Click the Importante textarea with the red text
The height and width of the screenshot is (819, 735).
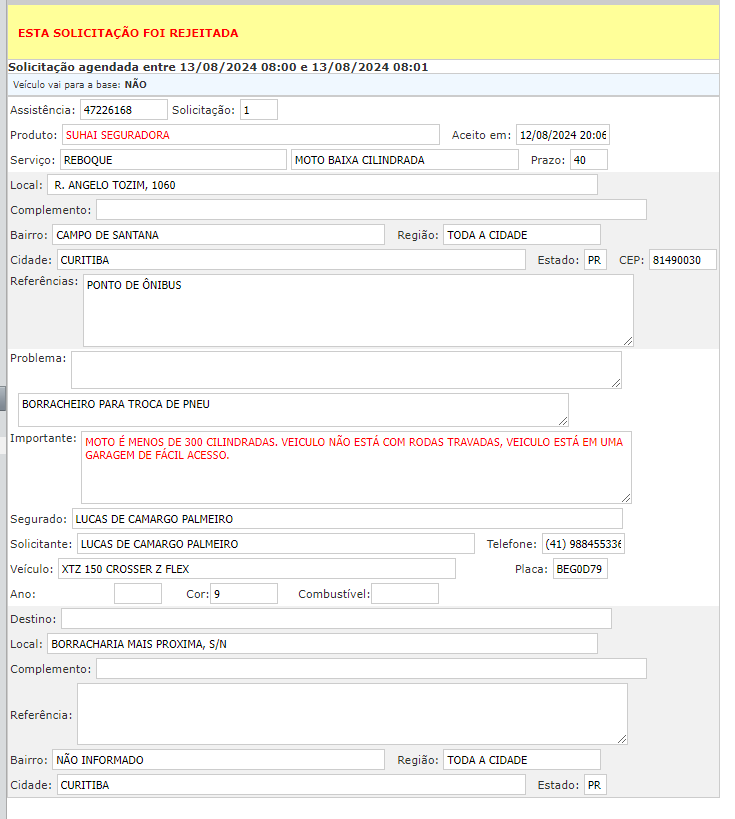click(356, 467)
